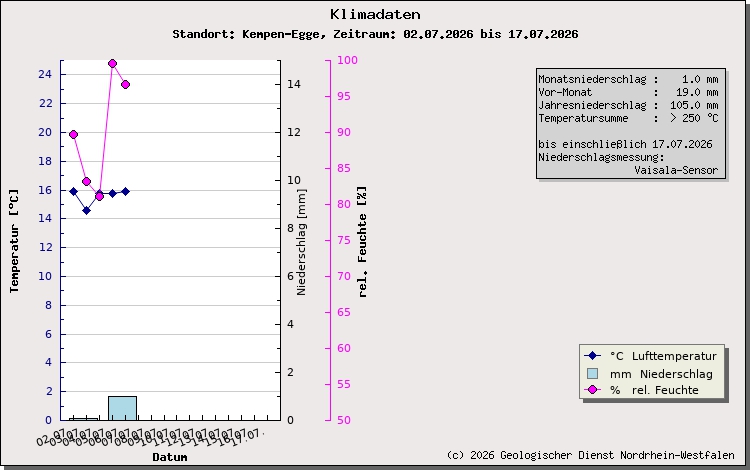Click the '75' tick on humidity axis
Screen dimensions: 750x470
tap(344, 240)
